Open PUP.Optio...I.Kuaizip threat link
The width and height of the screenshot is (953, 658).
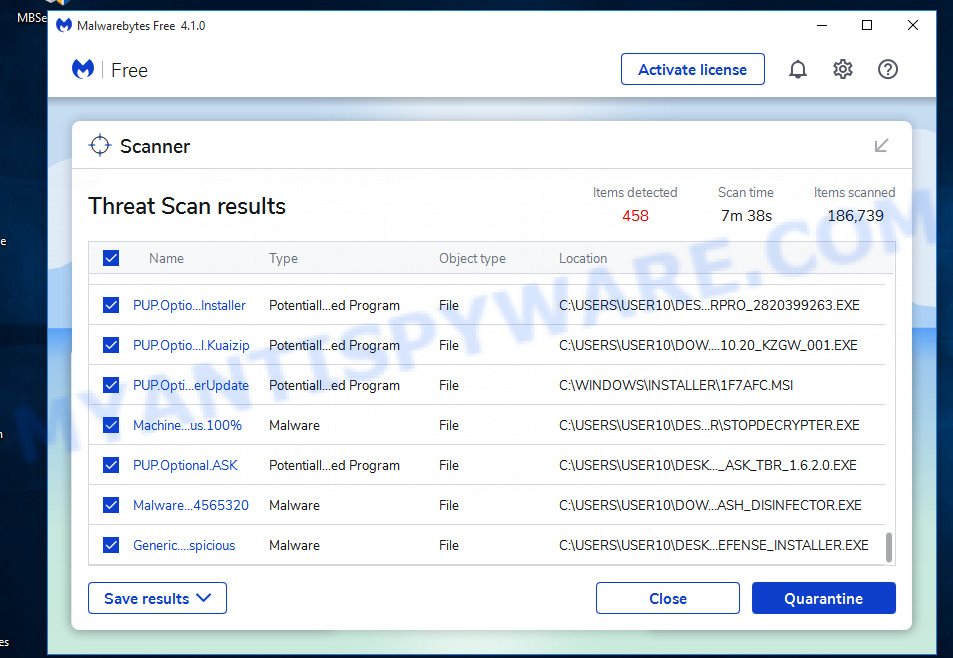[191, 345]
